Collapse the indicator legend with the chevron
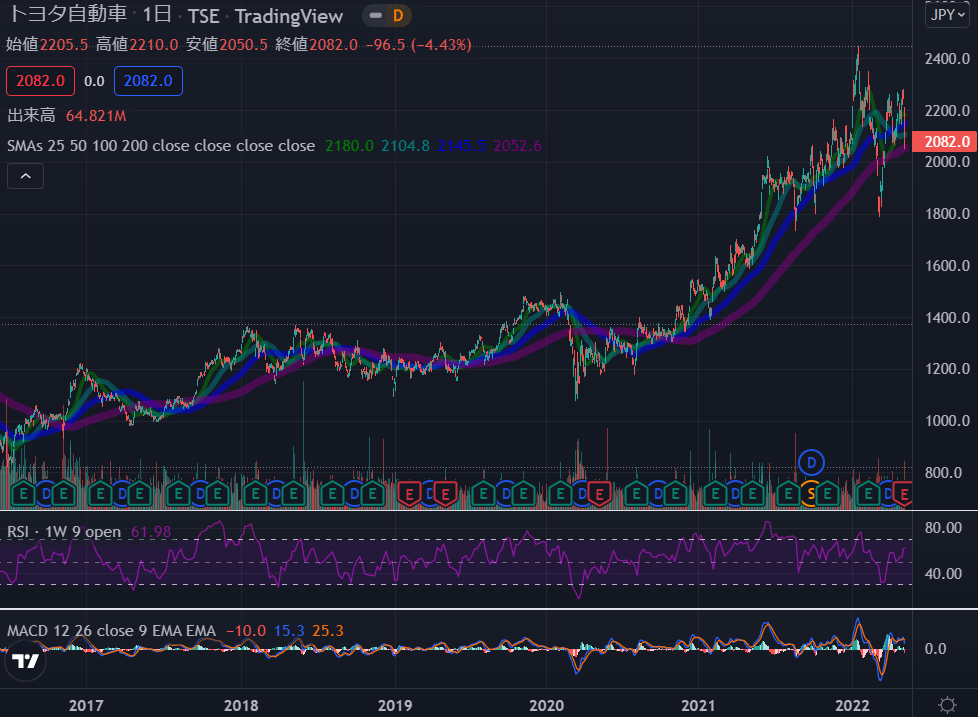 tap(26, 176)
